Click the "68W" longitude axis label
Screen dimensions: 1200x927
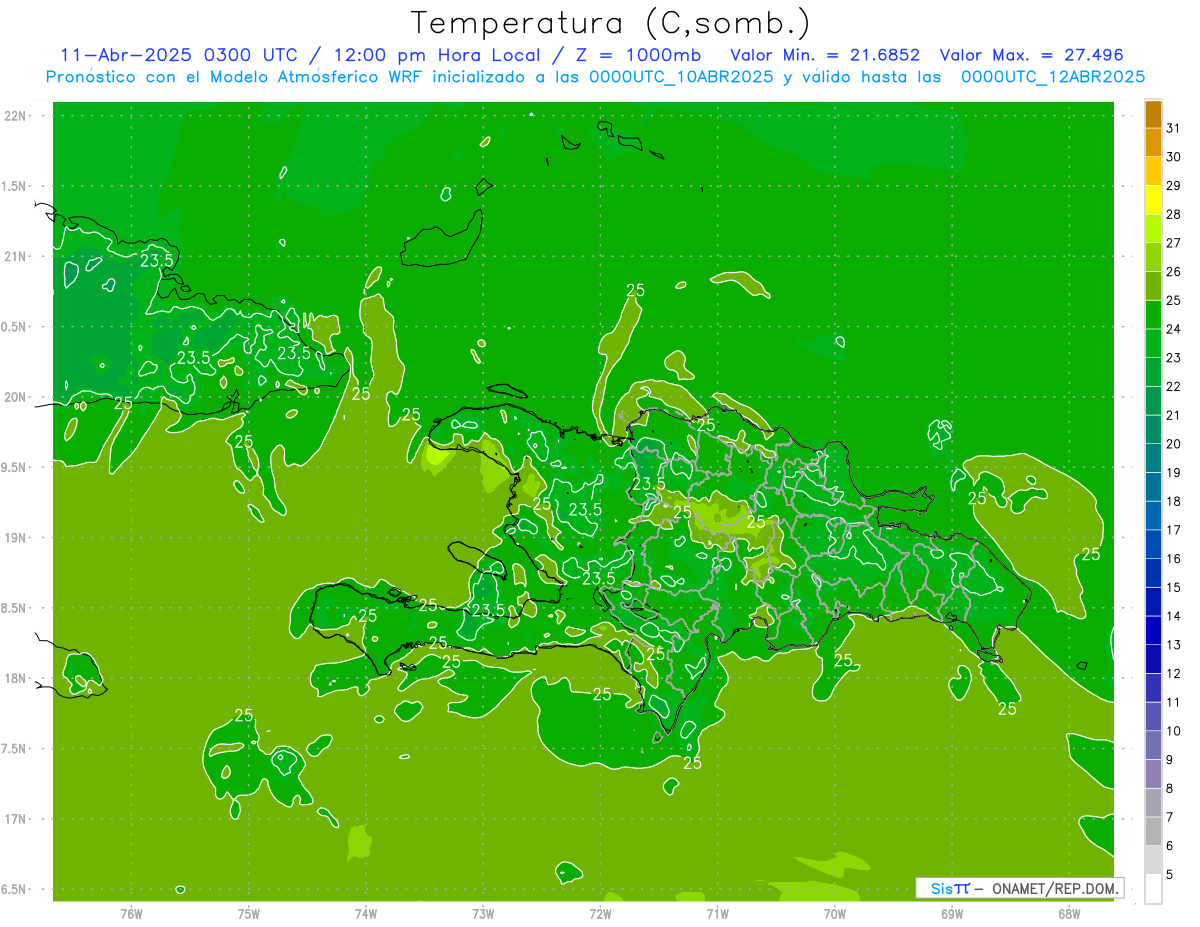(x=1069, y=914)
